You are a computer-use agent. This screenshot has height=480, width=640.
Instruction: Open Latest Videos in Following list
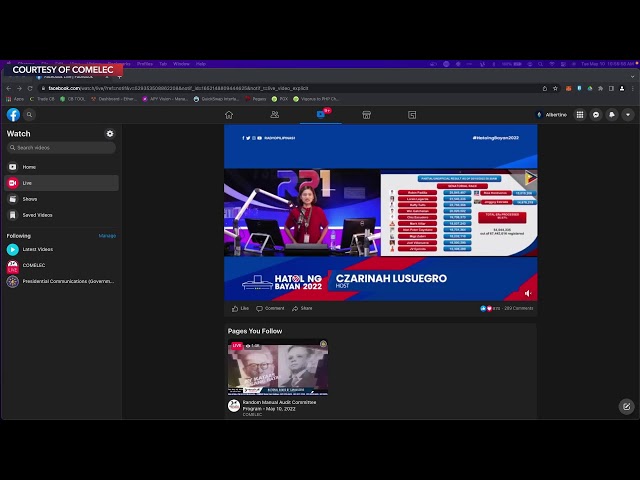(x=61, y=249)
